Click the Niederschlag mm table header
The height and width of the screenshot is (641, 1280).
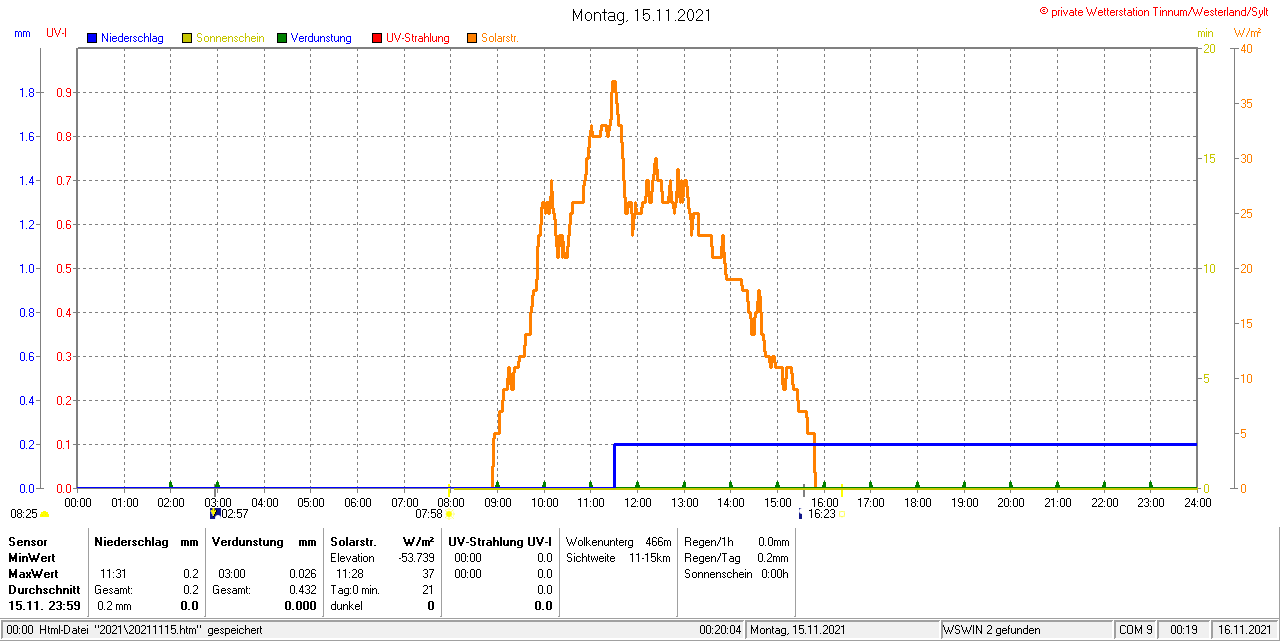[x=146, y=542]
